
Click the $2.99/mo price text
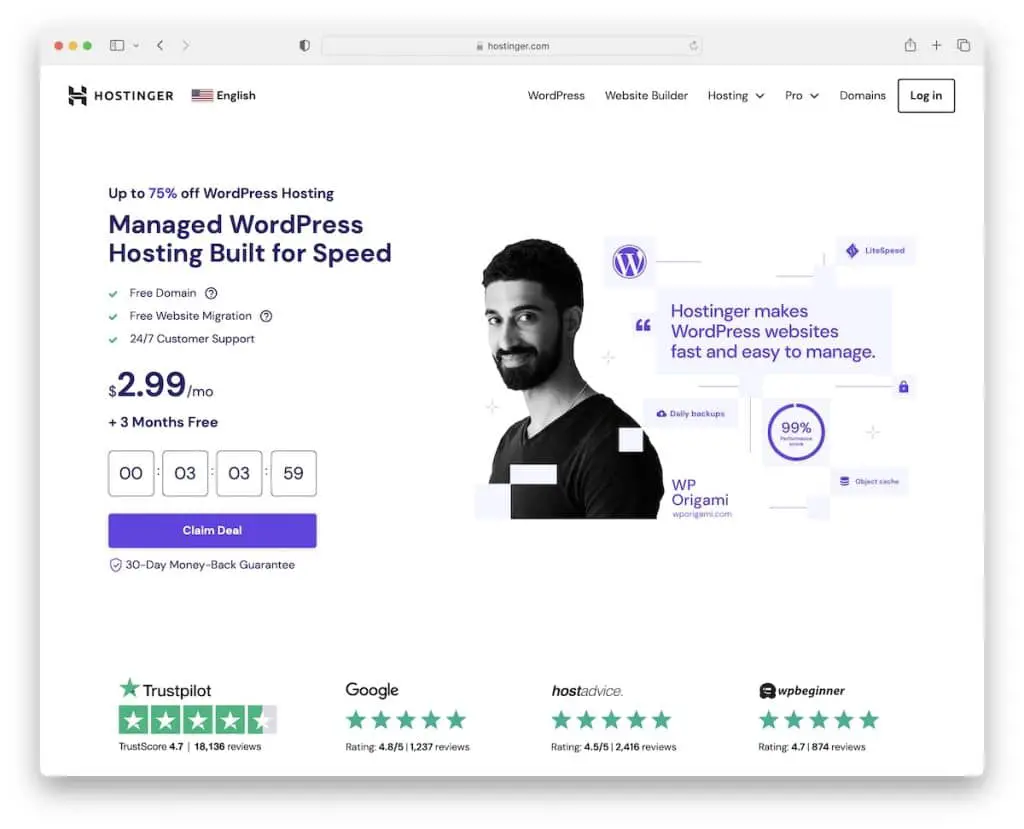[x=161, y=385]
